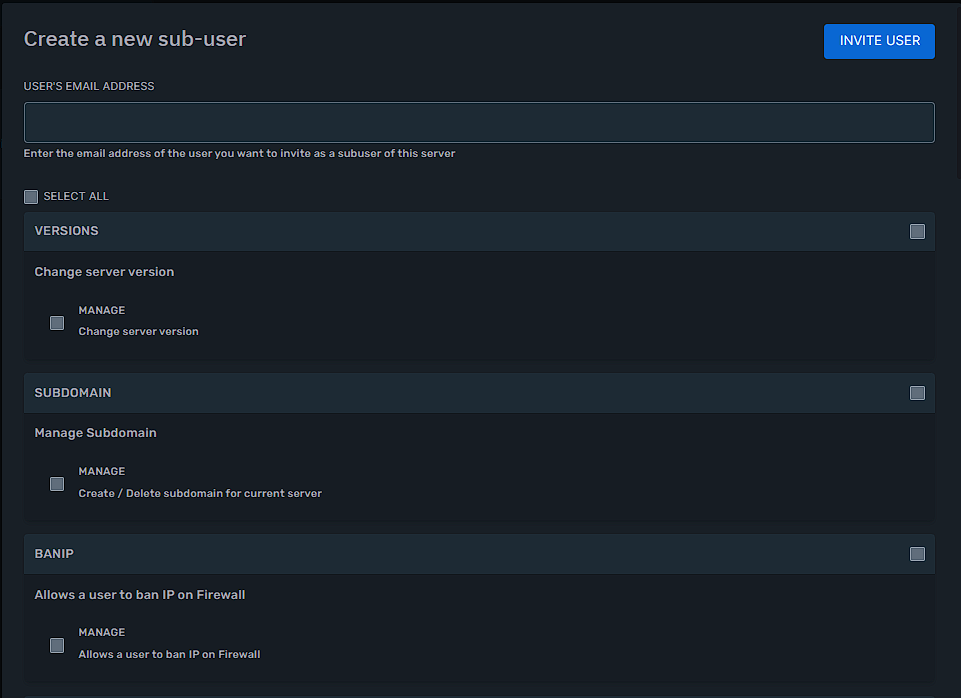Screen dimensions: 961x698
Task: Tick the Select All checkbox
Action: [x=31, y=197]
